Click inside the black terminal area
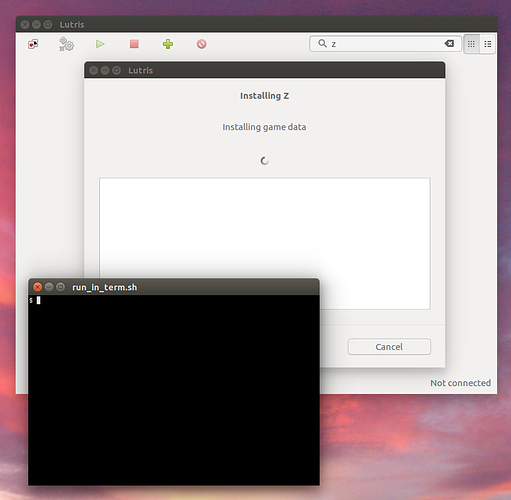 [174, 390]
